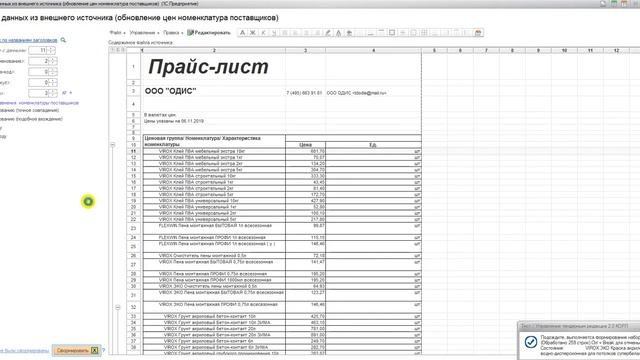The height and width of the screenshot is (360, 640).
Task: Click the paint bucket fill icon
Action: [349, 33]
